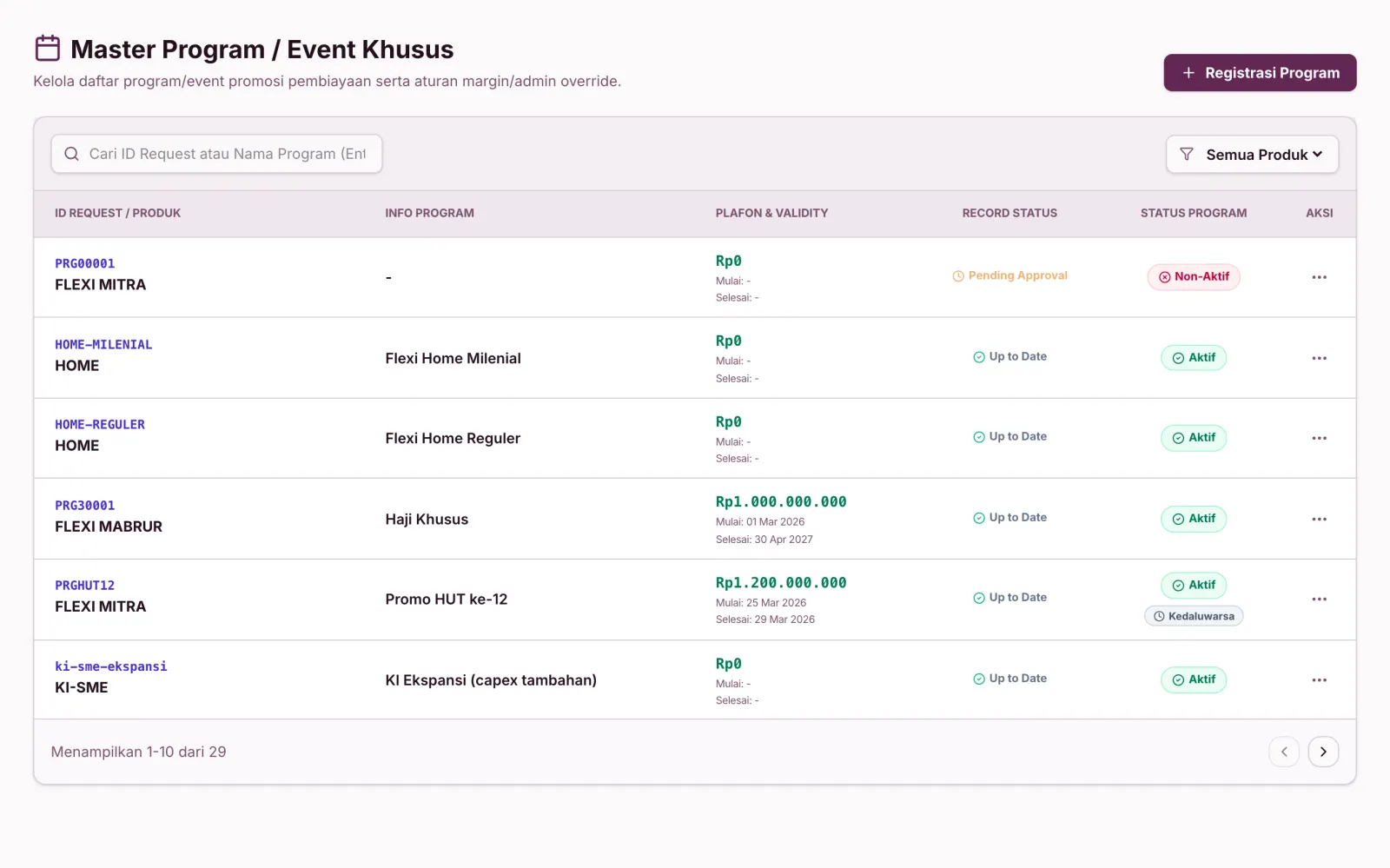Screen dimensions: 1390x868
Task: Go to previous page of results
Action: 1284,752
